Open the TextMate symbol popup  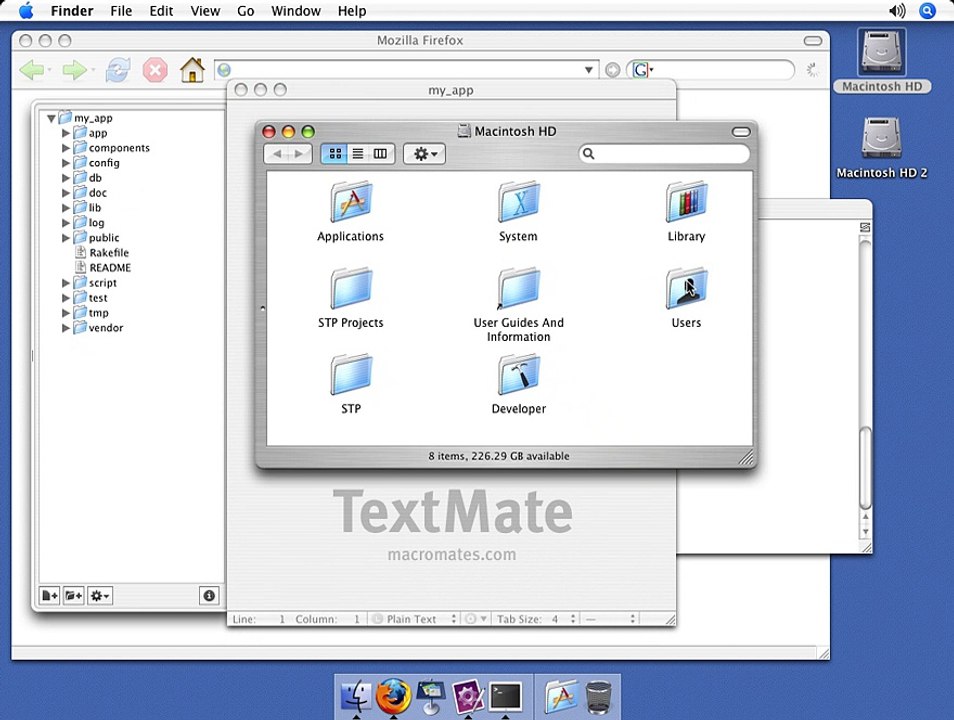610,619
